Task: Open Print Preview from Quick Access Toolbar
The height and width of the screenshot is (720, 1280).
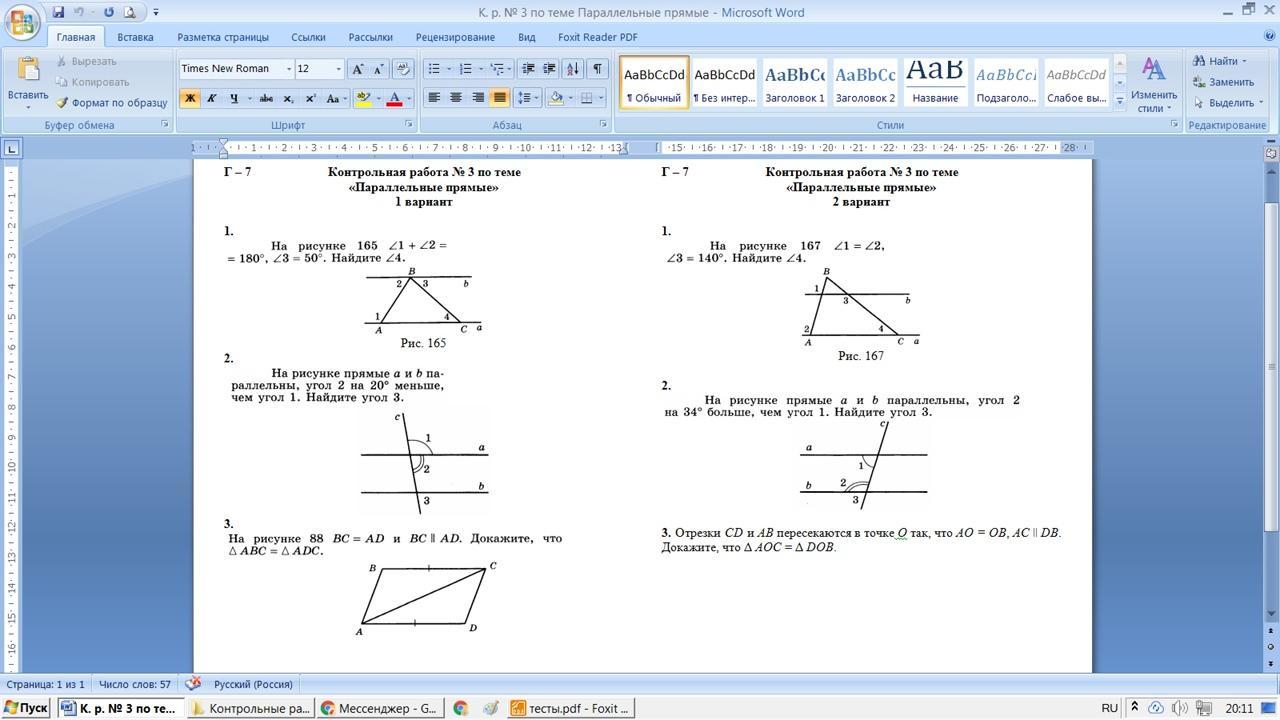Action: pyautogui.click(x=130, y=12)
